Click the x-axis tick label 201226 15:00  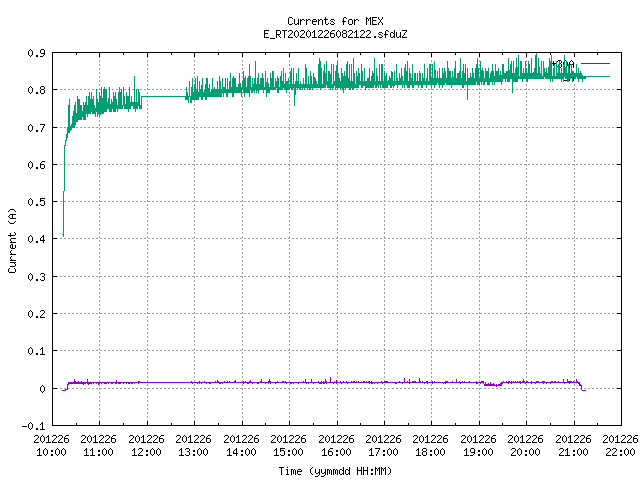(x=288, y=446)
